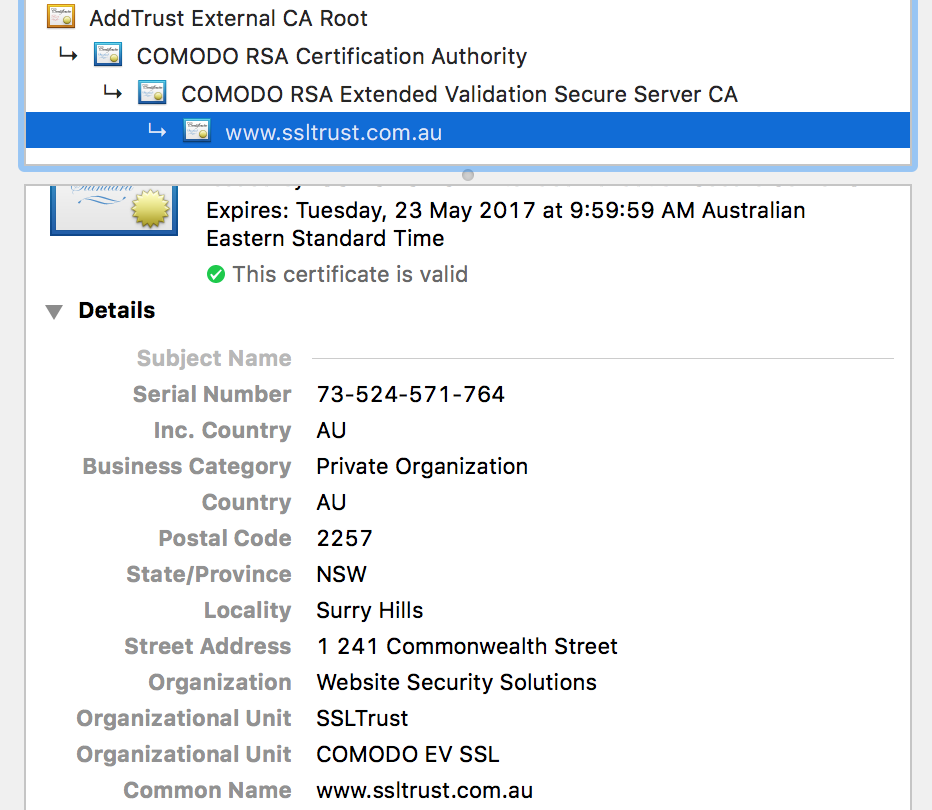Screen dimensions: 932x810
Task: Click the State/Province field label
Action: pyautogui.click(x=209, y=574)
